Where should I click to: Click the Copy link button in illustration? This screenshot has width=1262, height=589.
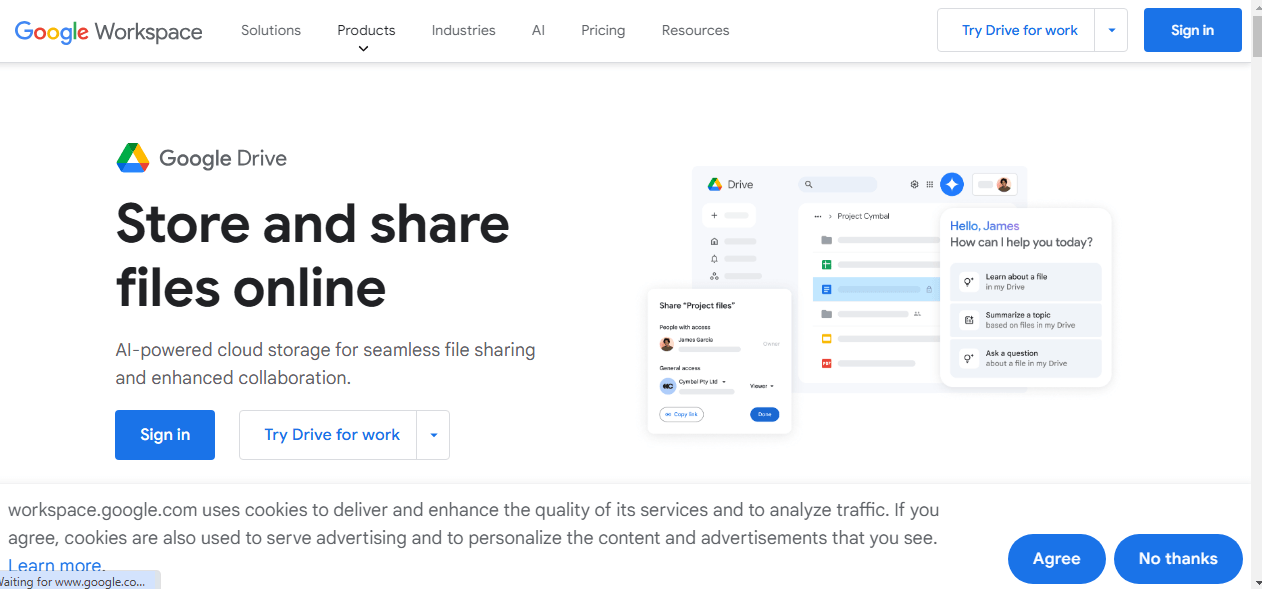click(x=681, y=414)
